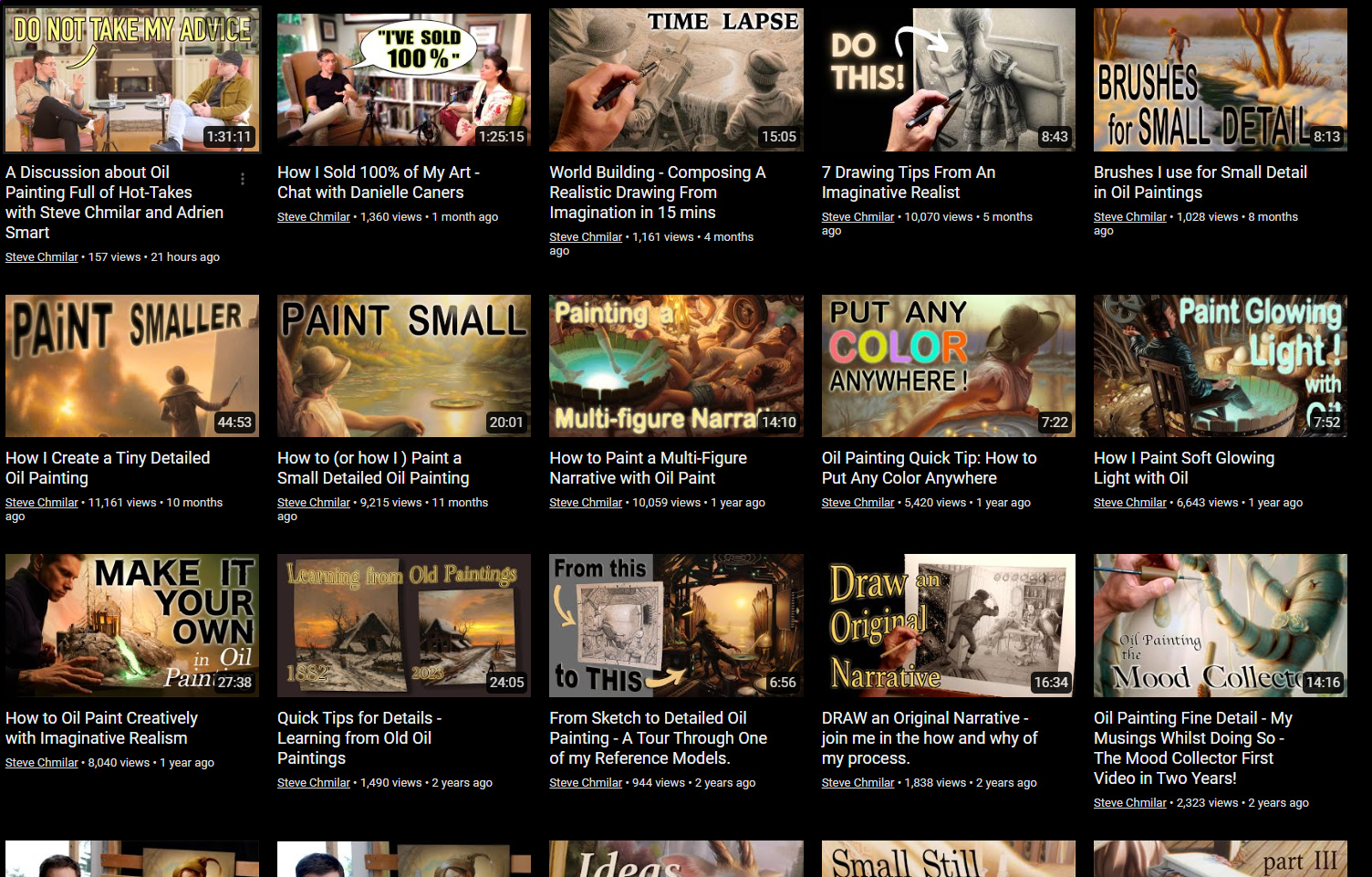This screenshot has height=877, width=1372.
Task: Select the '1,360 views • 1 month ago' text
Action: 430,217
